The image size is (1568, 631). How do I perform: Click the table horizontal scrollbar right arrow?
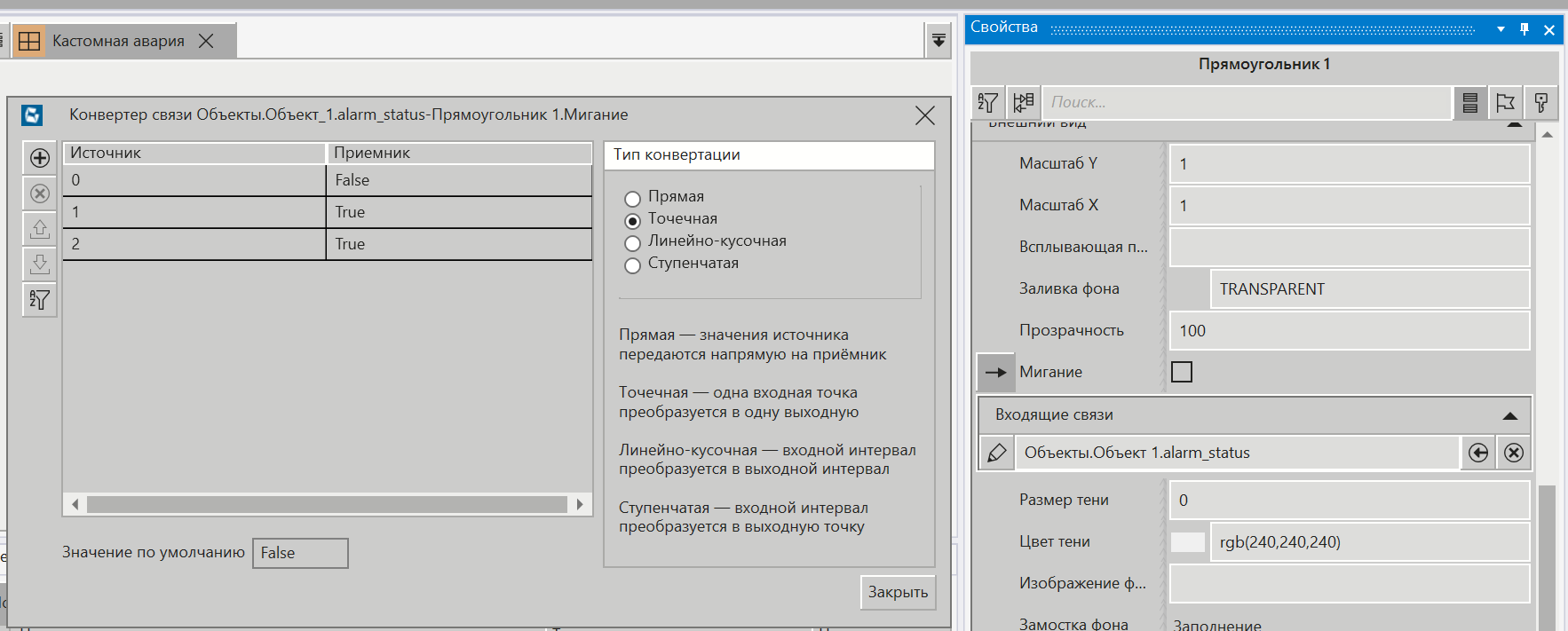(x=580, y=504)
